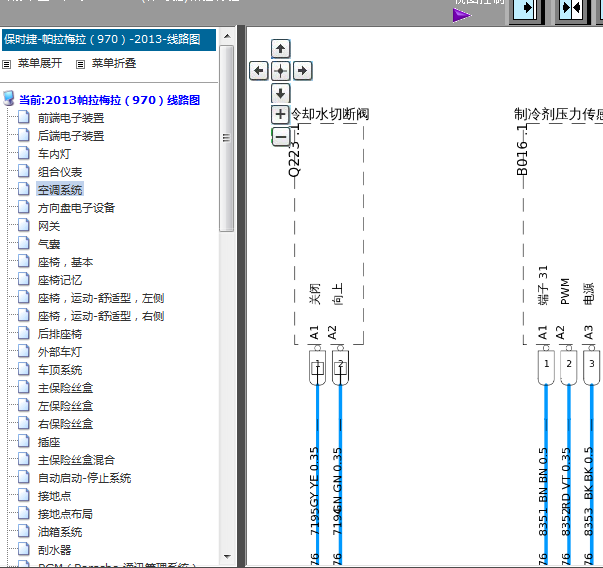Expand all menus via 菜单展开
Viewport: 603px width, 568px height.
[43, 63]
